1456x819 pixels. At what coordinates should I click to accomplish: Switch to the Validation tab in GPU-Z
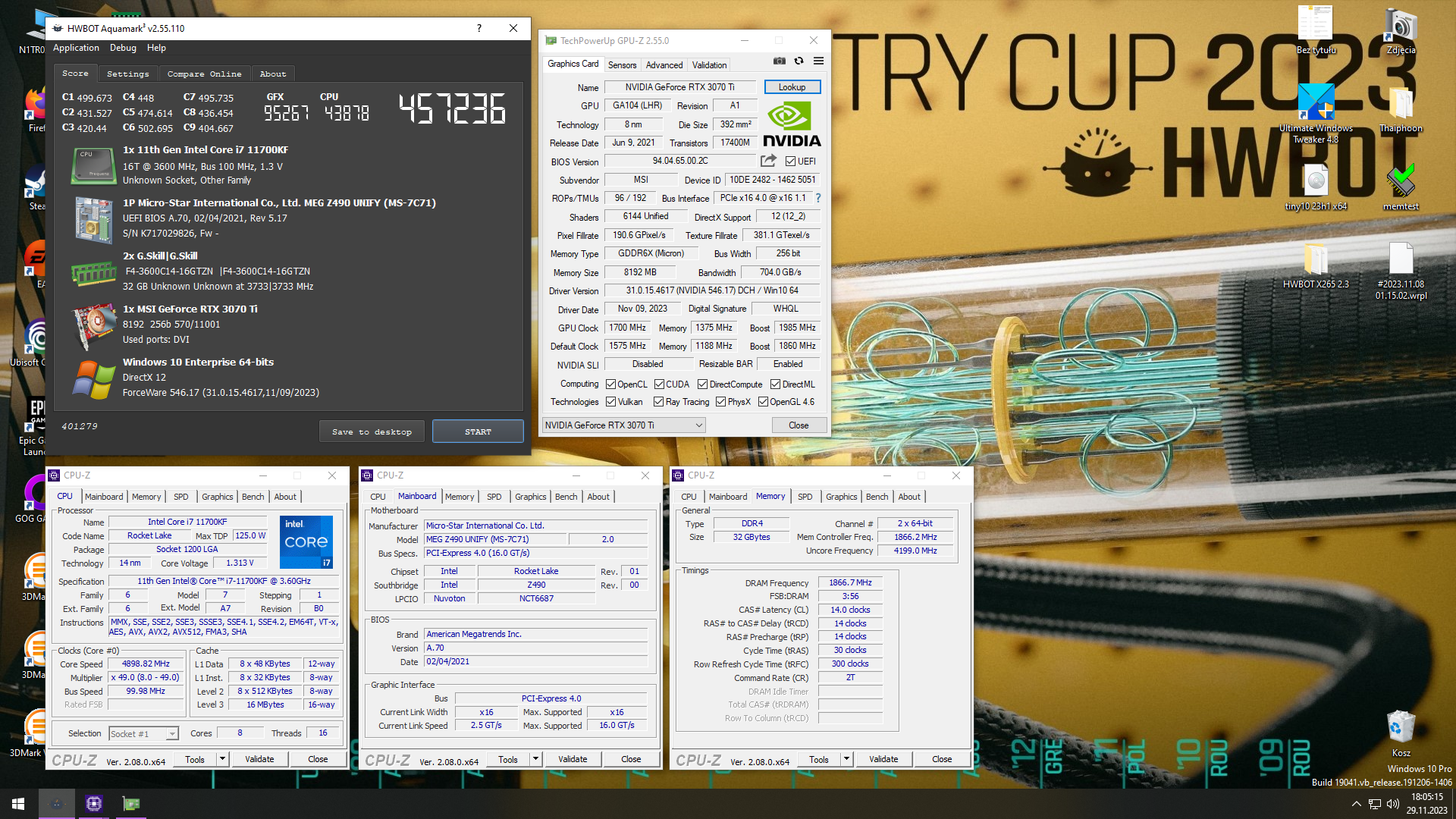(709, 65)
